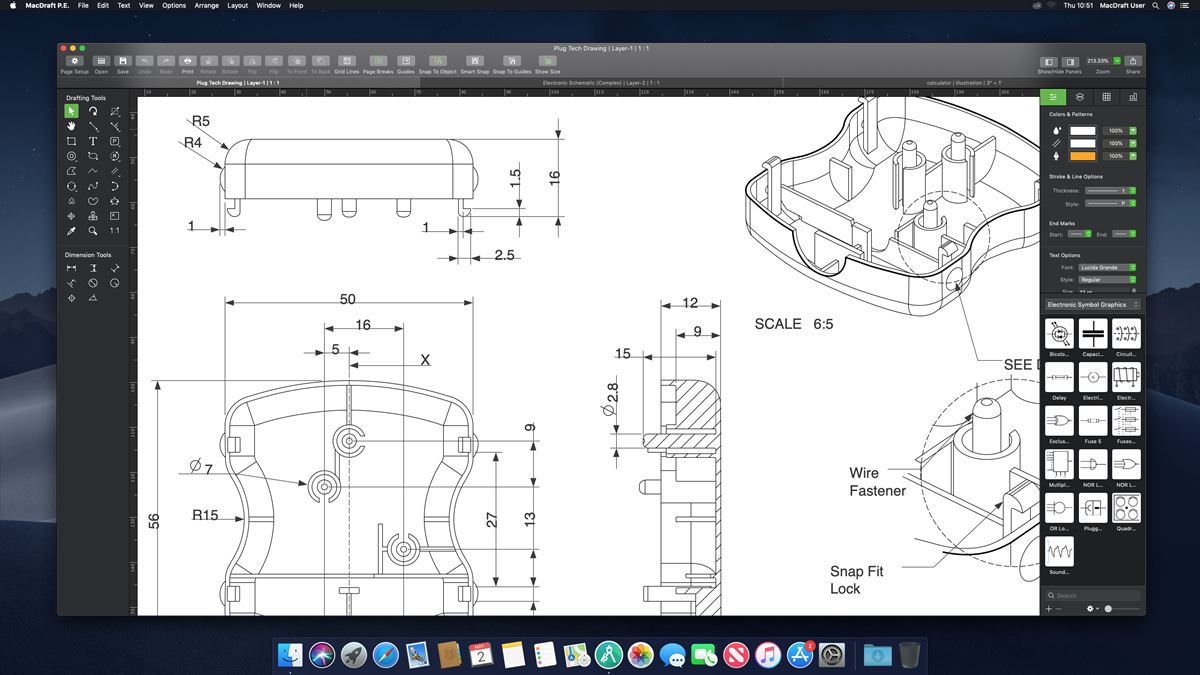Open Finder from the Dock
Screen dimensions: 1200x675
(290, 655)
